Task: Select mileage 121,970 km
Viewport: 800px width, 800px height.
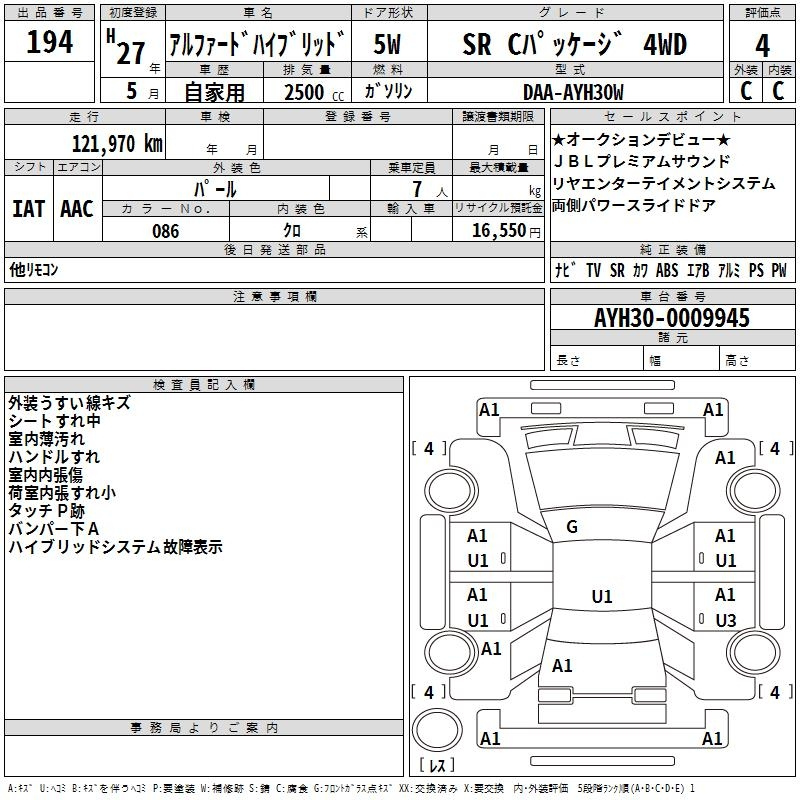Action: pyautogui.click(x=117, y=143)
